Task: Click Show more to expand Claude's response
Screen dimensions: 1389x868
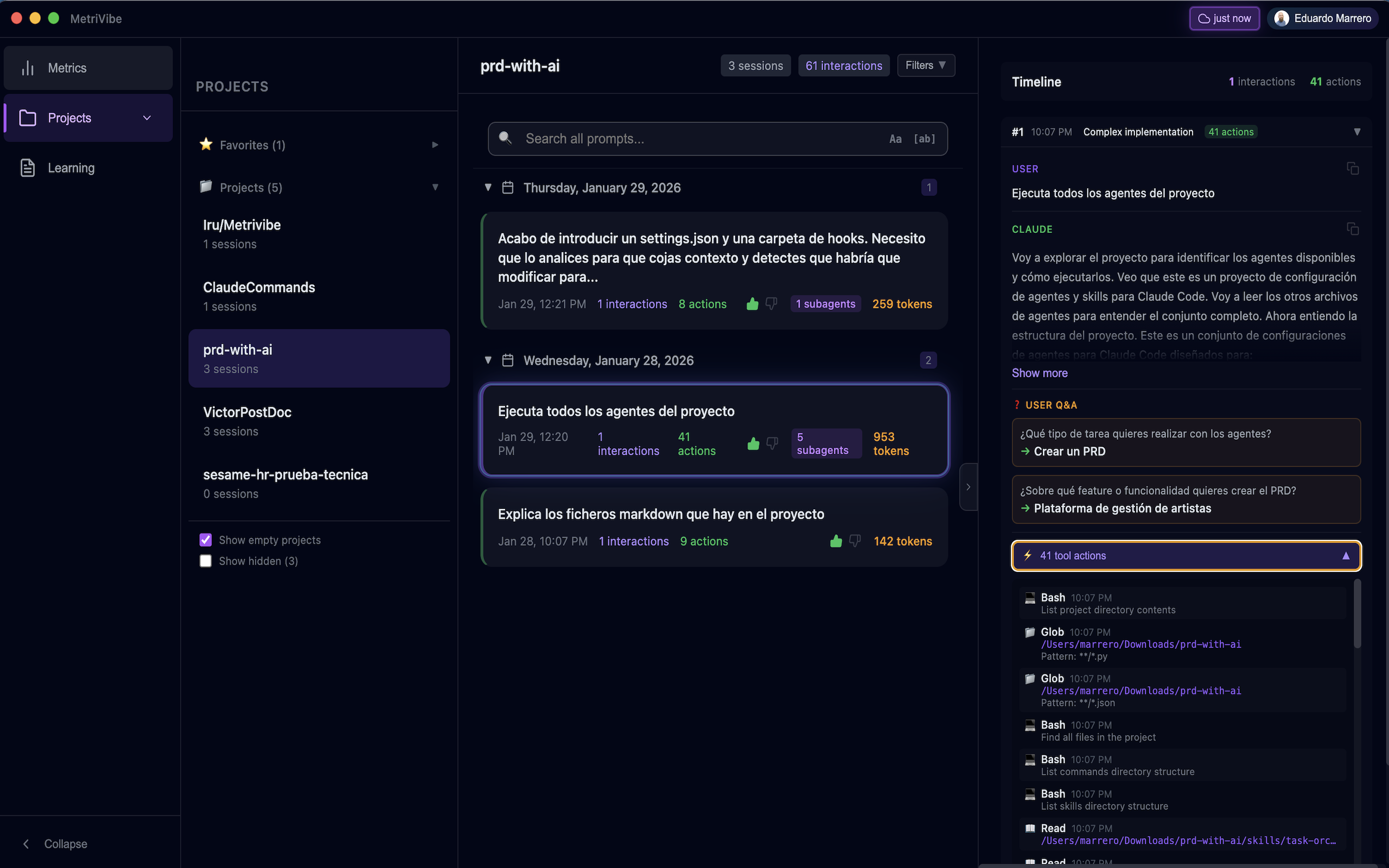Action: pos(1039,373)
